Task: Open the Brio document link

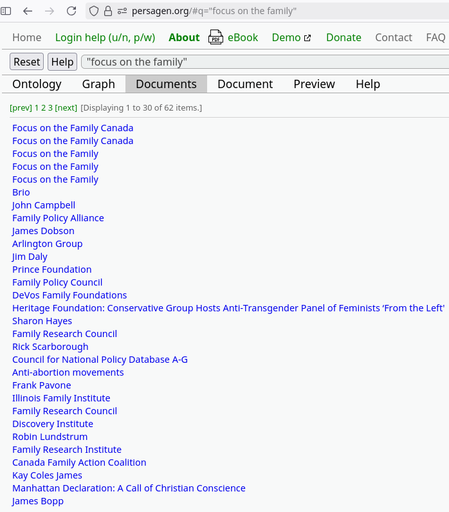Action: point(21,192)
